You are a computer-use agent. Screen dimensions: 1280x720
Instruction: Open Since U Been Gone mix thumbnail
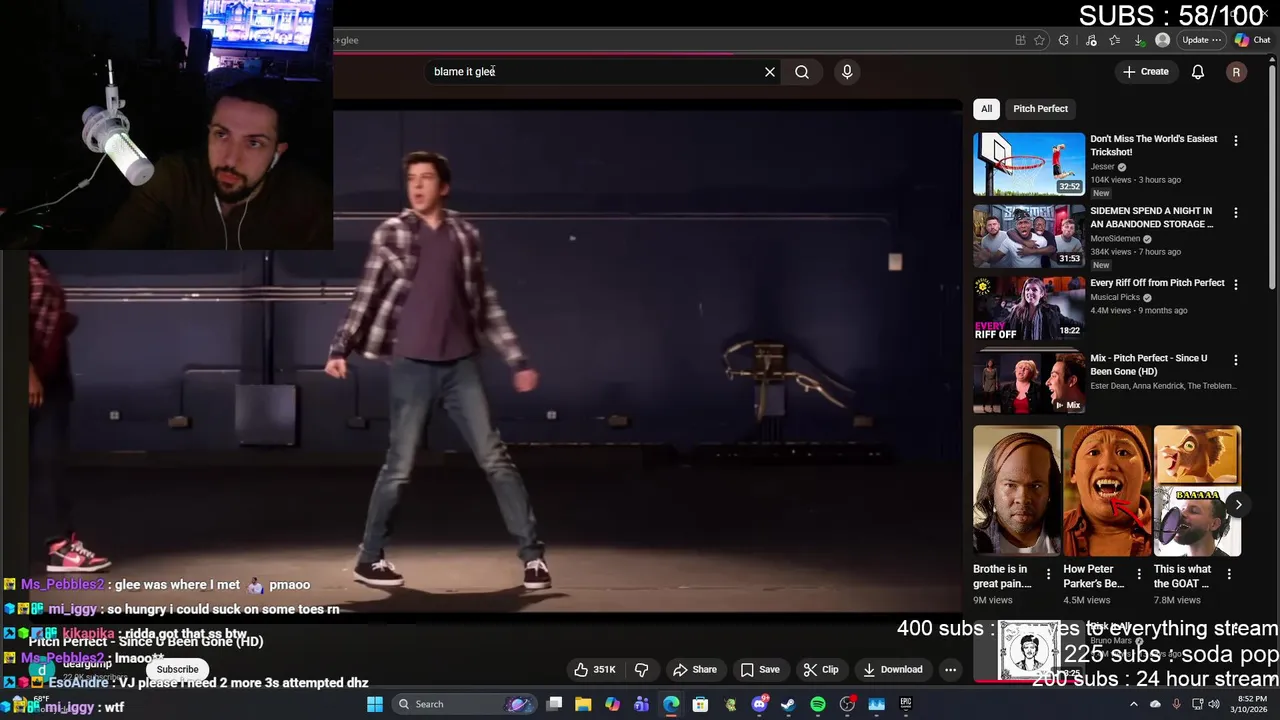tap(1029, 382)
